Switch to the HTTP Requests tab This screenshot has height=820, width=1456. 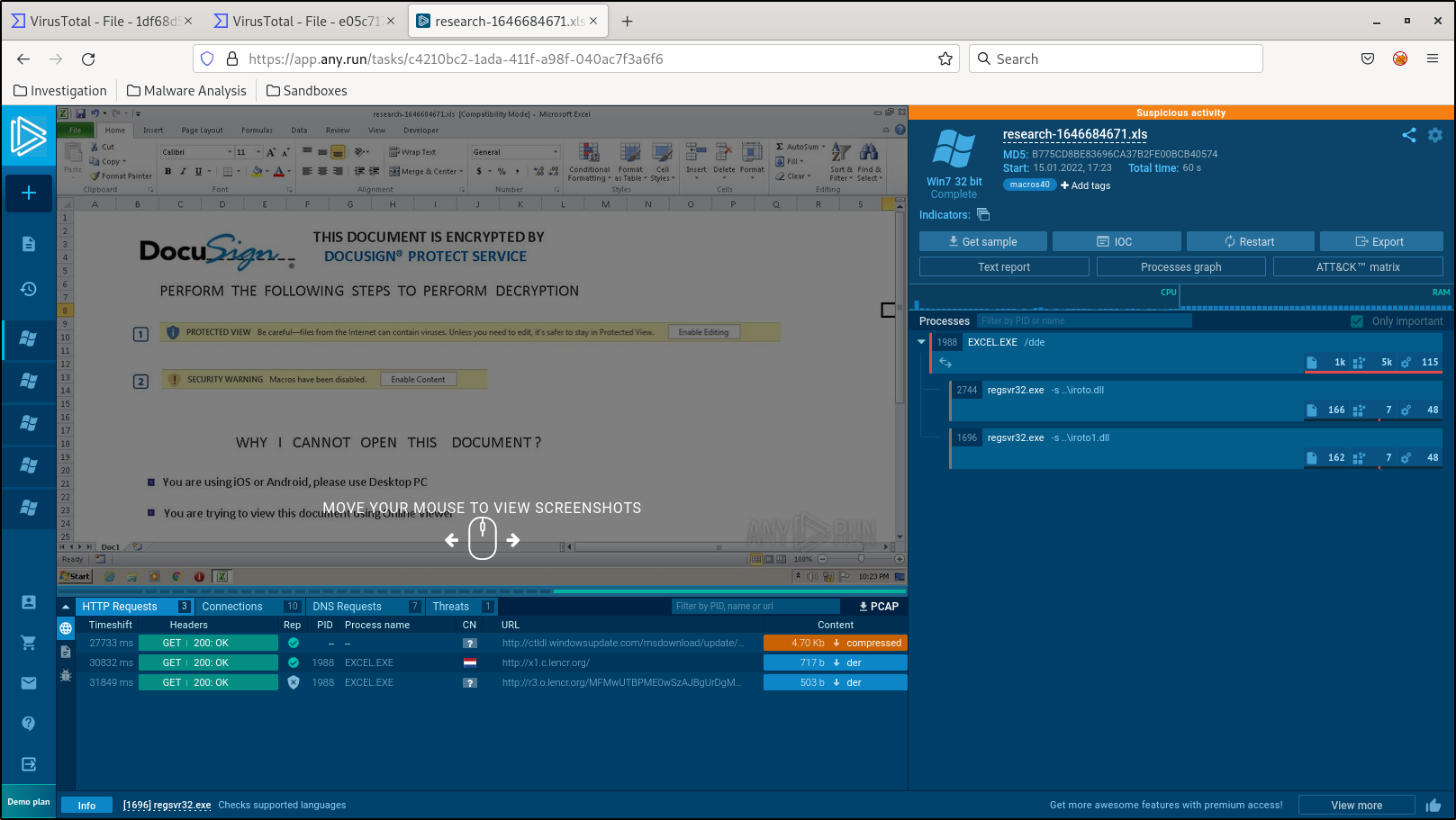[135, 607]
